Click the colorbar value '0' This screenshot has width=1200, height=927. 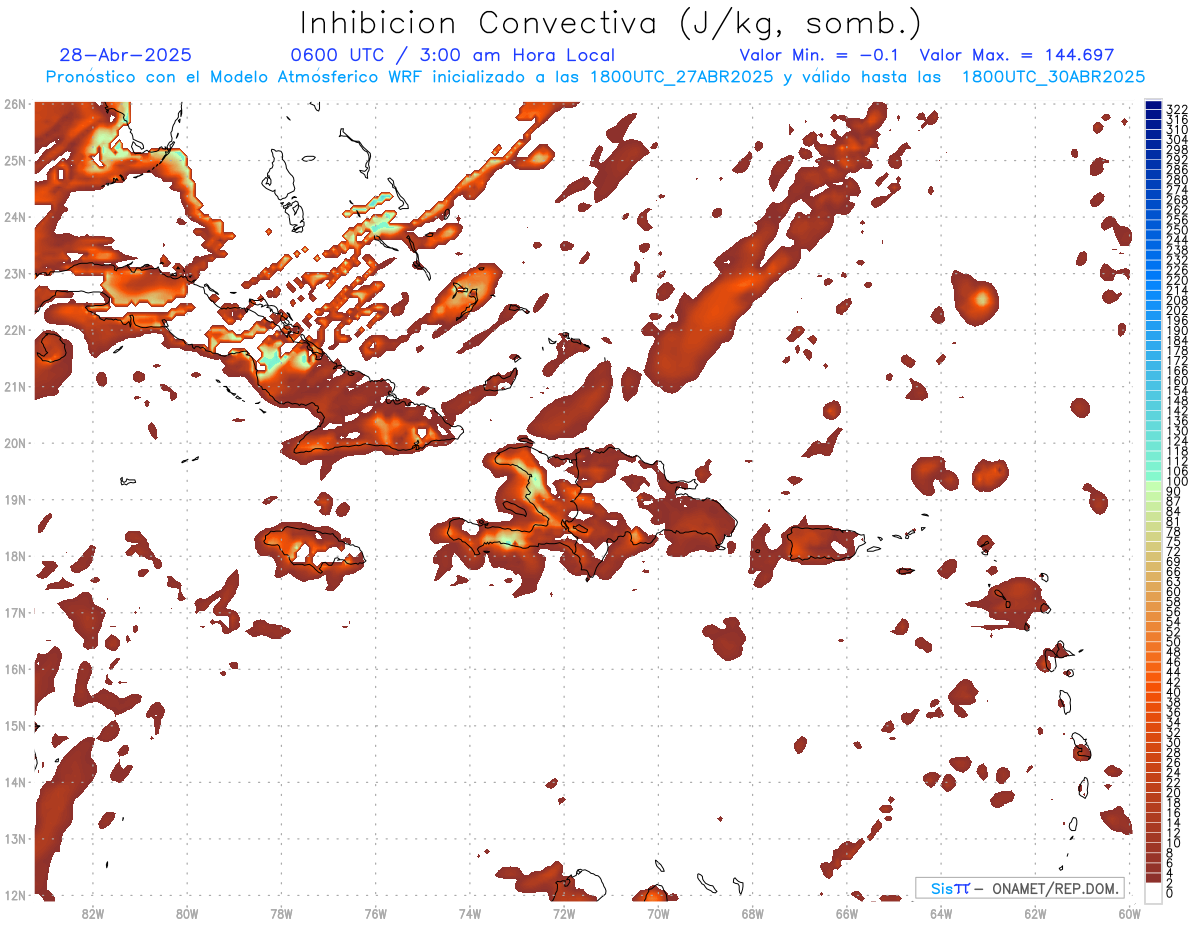pos(1171,893)
